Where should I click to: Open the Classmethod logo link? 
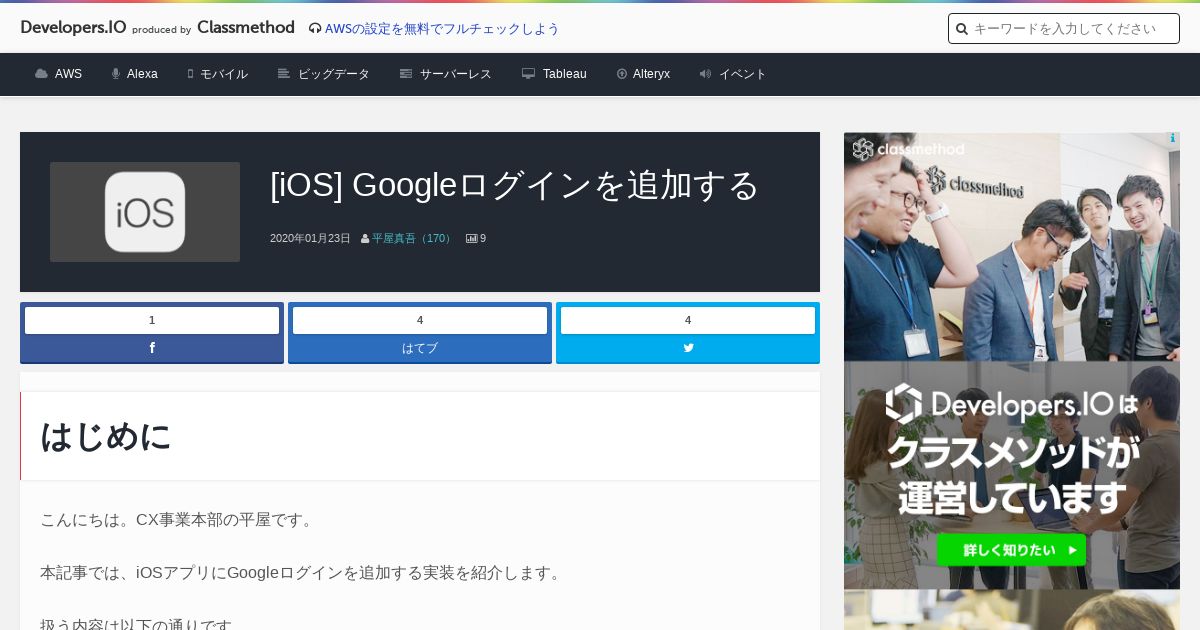[246, 27]
